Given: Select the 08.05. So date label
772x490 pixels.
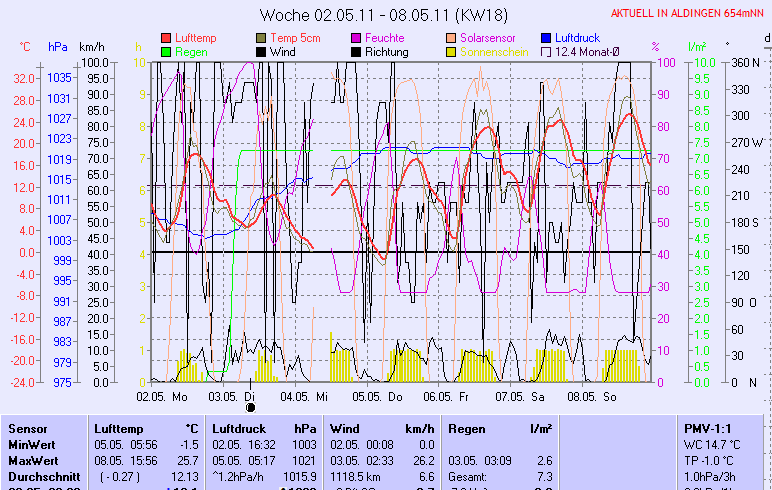Looking at the screenshot, I should coord(594,396).
